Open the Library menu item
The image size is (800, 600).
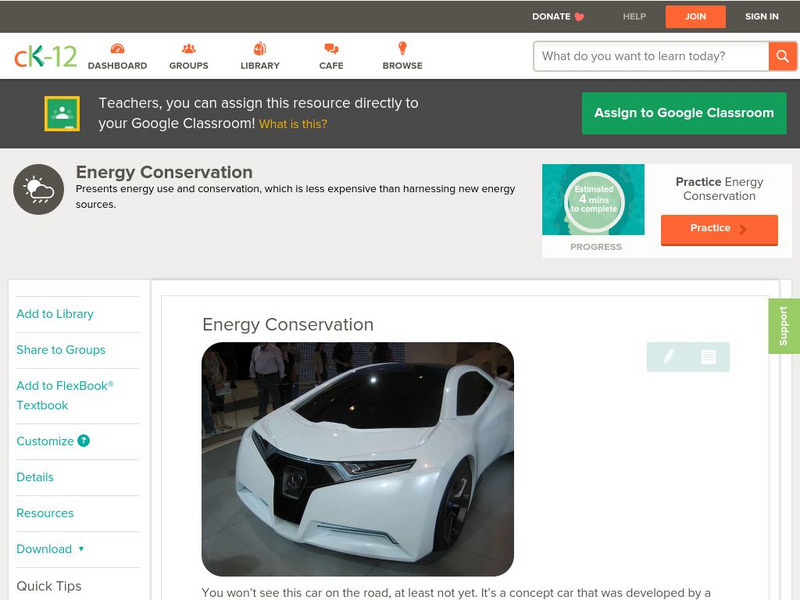260,56
